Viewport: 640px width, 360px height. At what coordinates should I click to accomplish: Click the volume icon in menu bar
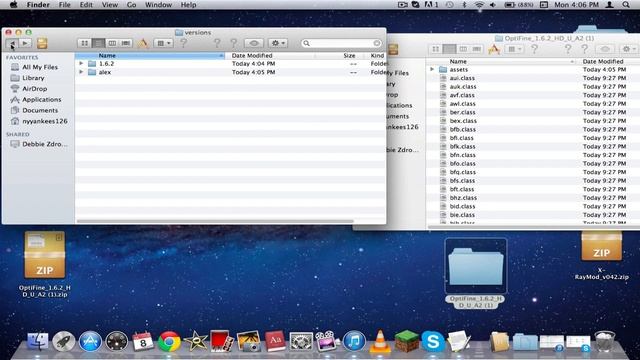[493, 5]
